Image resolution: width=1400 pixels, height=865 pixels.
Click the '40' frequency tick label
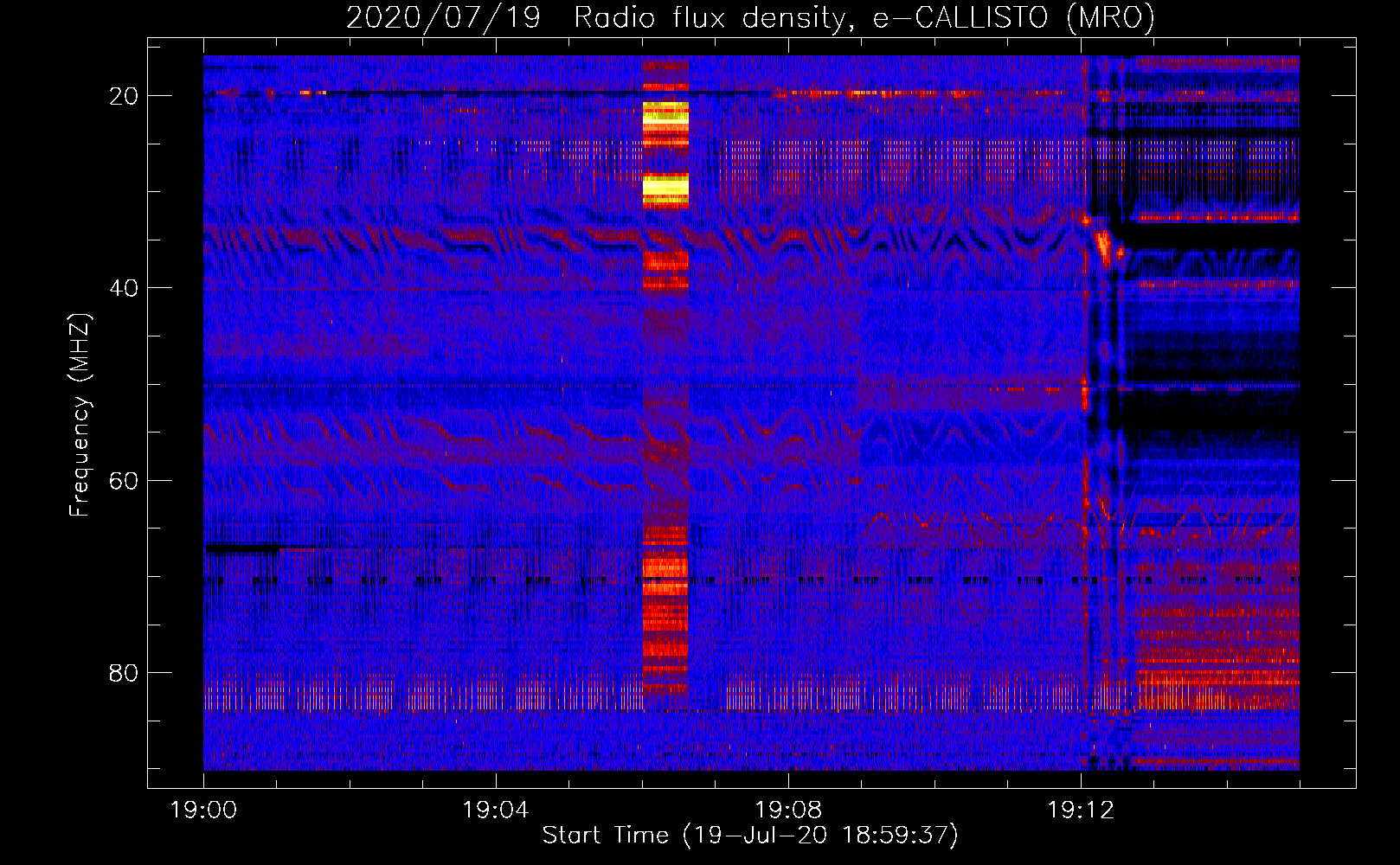pos(124,288)
